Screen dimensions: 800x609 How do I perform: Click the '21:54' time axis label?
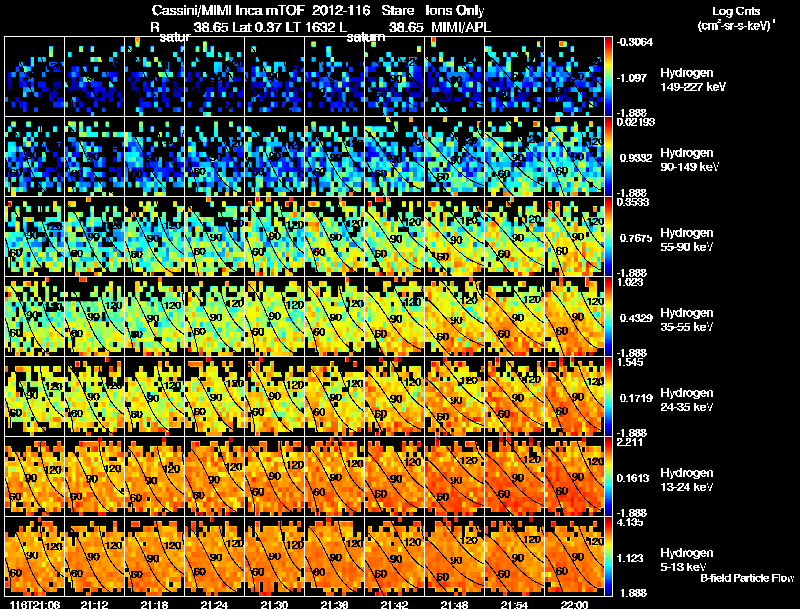[514, 604]
